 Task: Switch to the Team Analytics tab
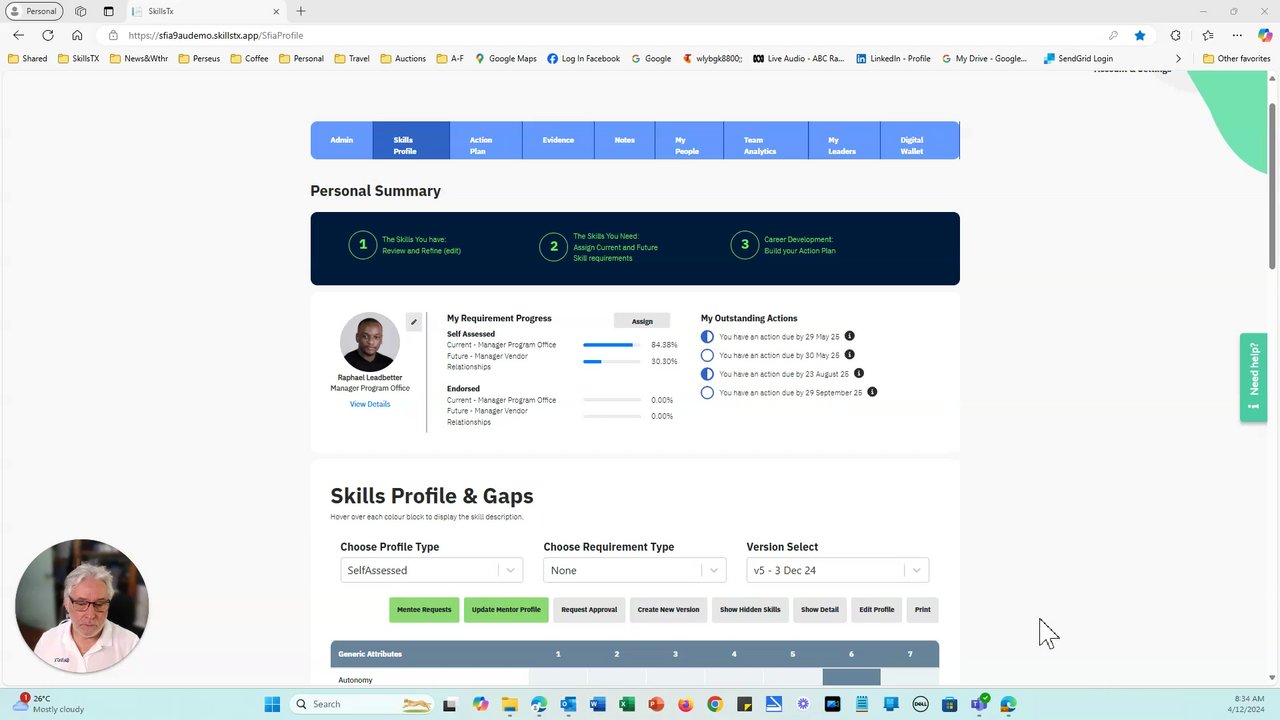(765, 140)
